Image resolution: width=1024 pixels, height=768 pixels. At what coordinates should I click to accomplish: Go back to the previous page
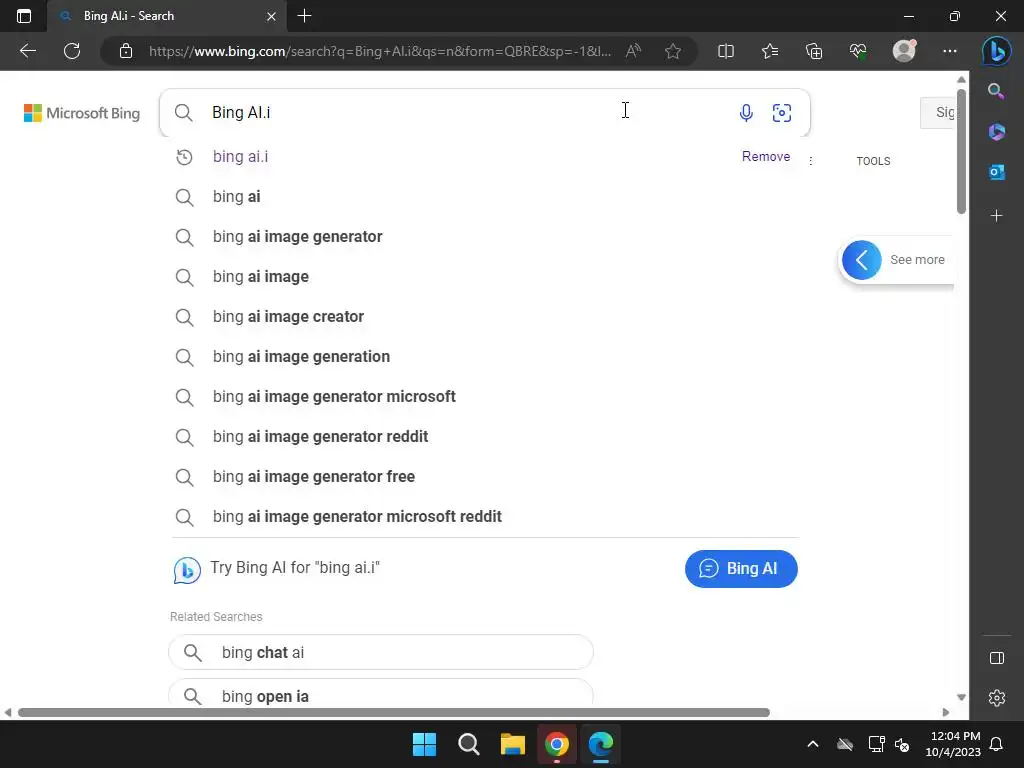pos(28,51)
